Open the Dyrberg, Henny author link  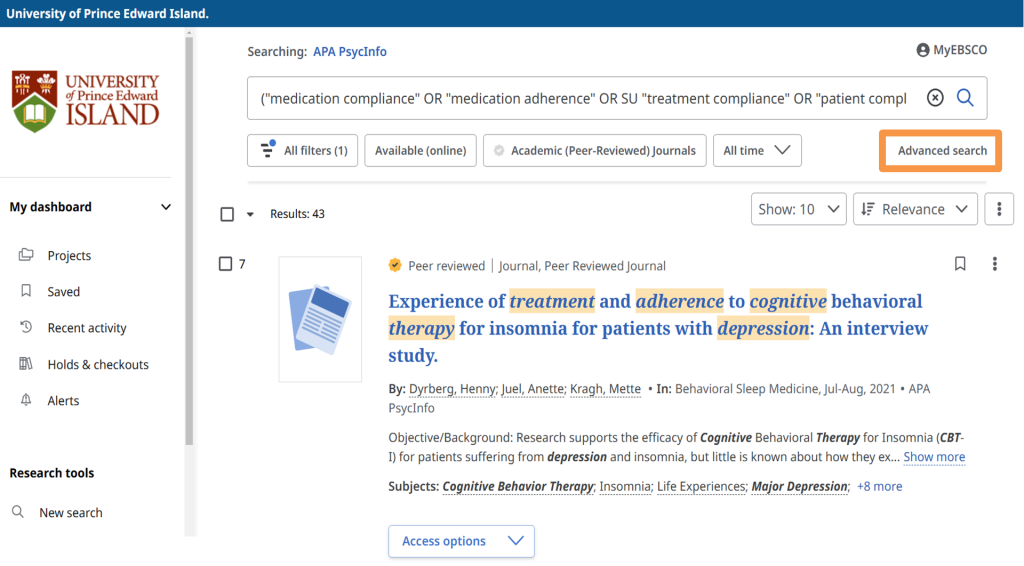click(452, 389)
